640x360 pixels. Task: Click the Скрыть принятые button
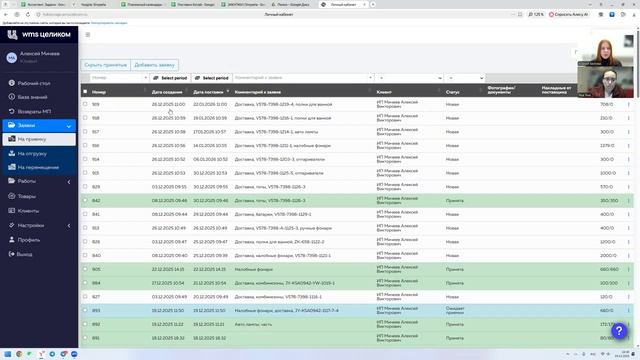(106, 65)
